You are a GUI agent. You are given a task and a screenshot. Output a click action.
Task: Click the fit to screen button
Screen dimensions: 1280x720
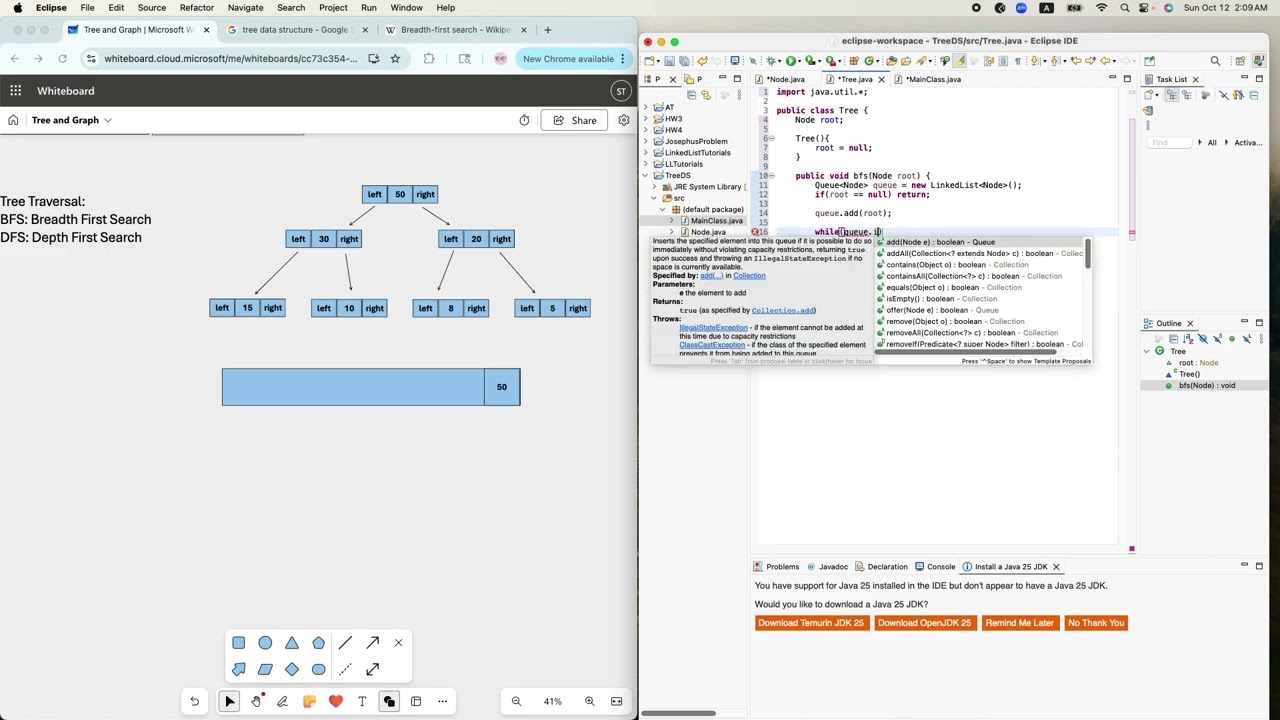(x=616, y=701)
